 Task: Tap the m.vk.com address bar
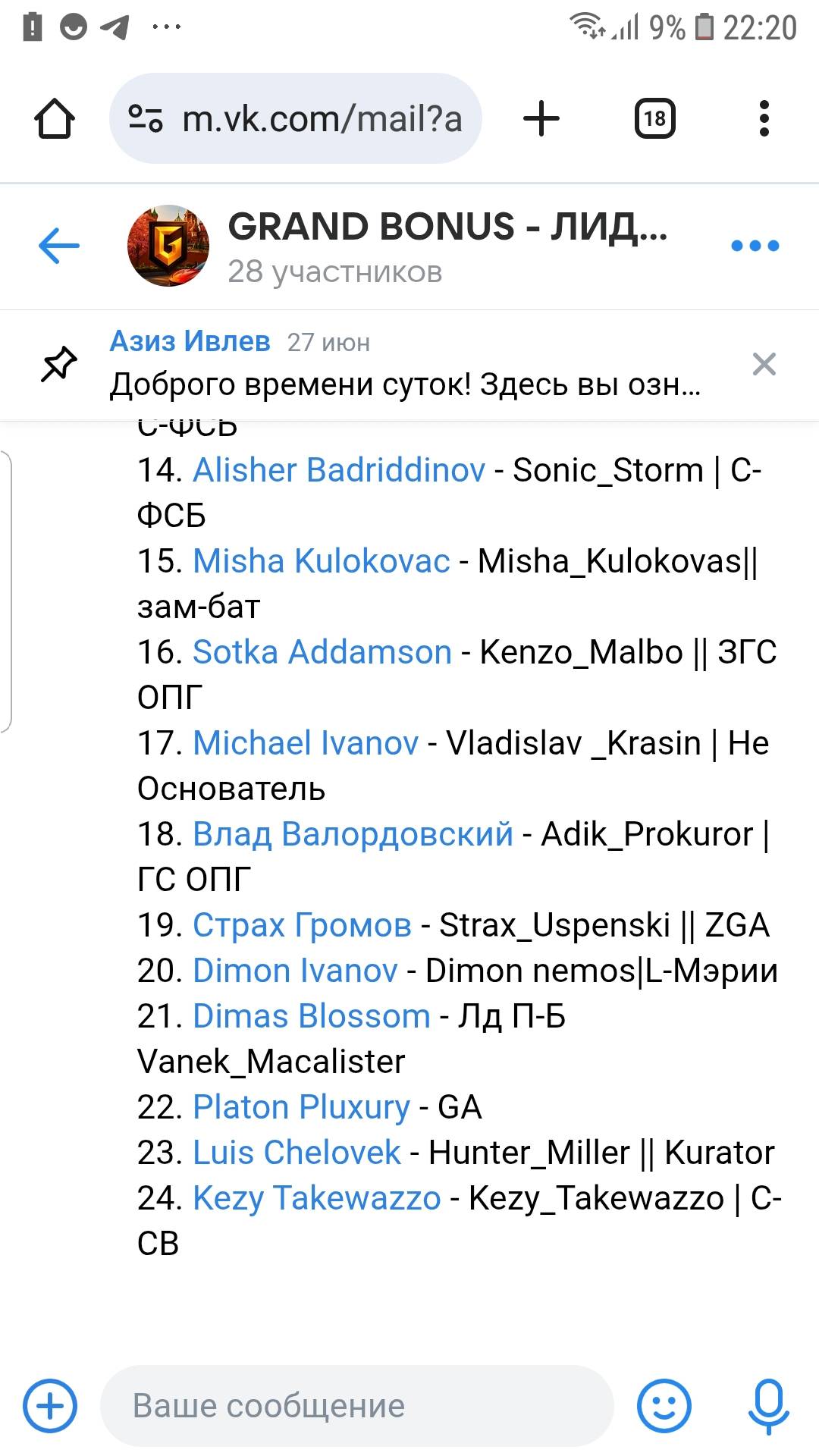pos(296,119)
